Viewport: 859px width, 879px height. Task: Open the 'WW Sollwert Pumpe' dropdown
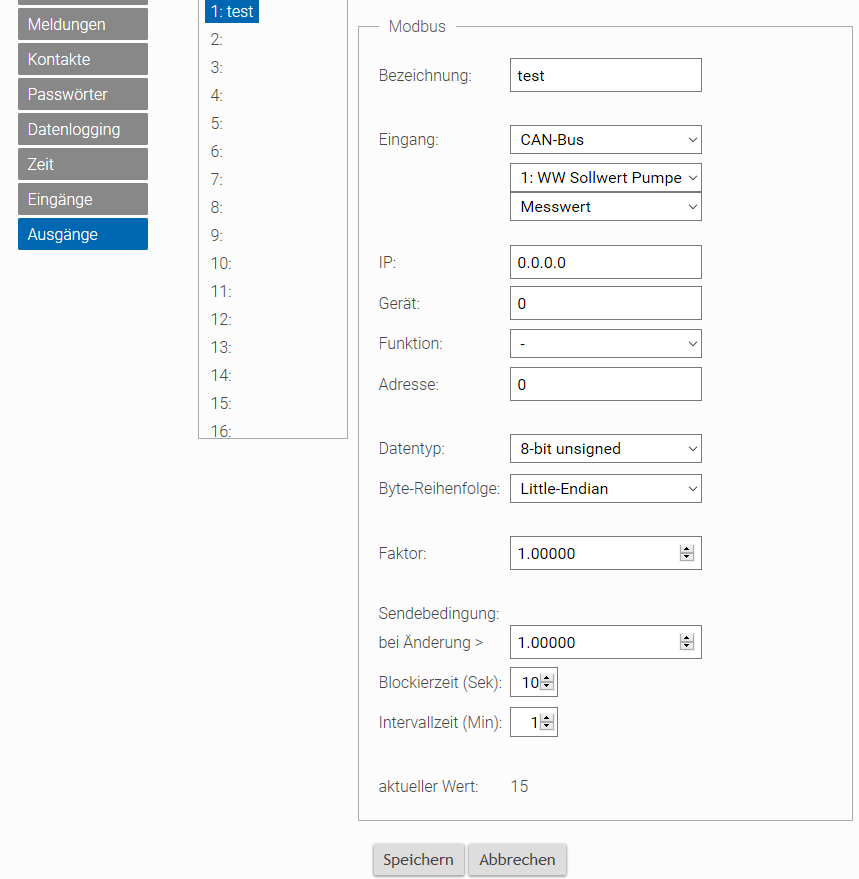[x=606, y=178]
